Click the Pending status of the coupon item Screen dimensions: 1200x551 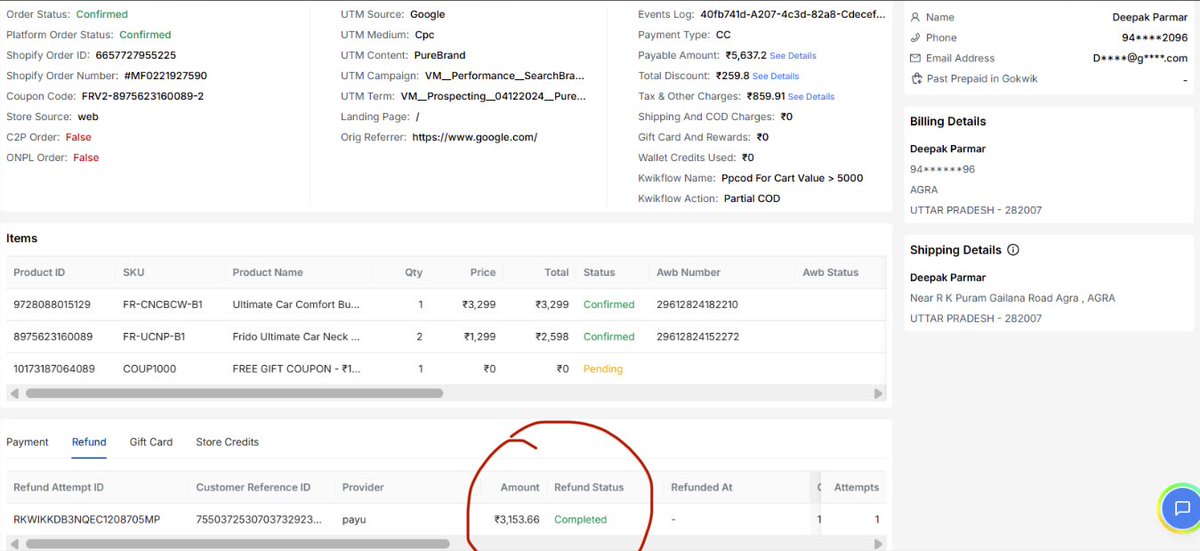pos(603,369)
